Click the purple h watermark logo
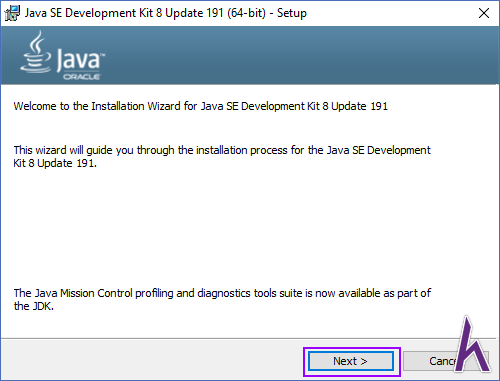 pos(471,344)
